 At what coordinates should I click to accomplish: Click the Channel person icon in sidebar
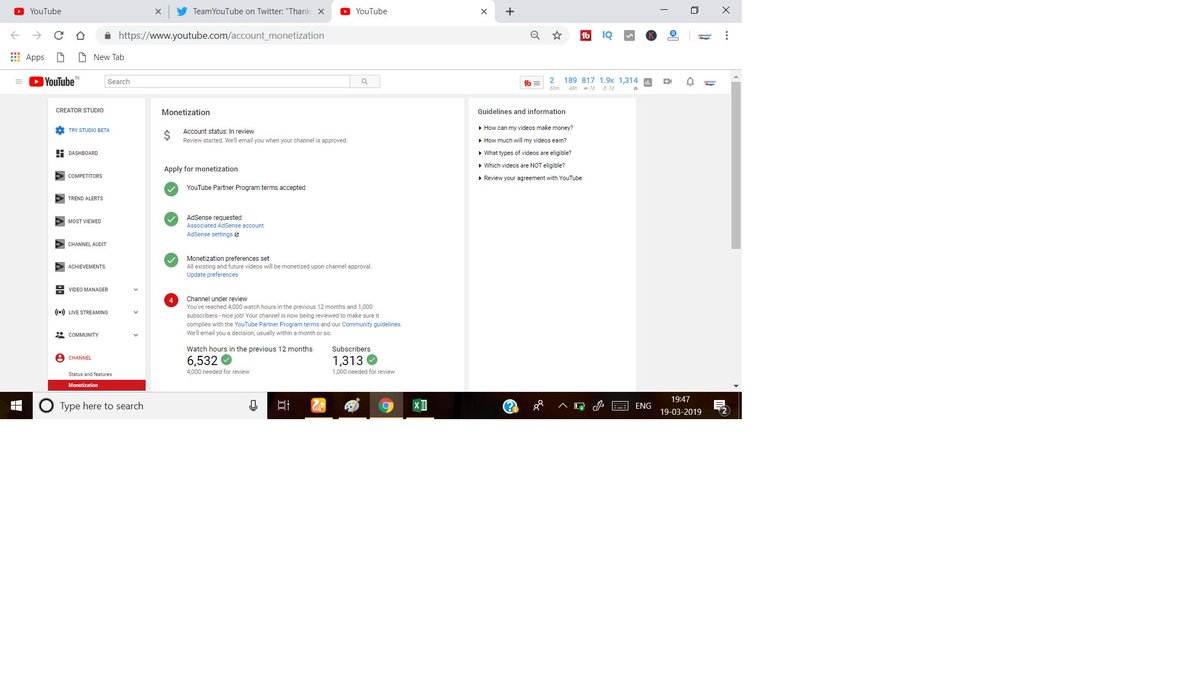60,358
